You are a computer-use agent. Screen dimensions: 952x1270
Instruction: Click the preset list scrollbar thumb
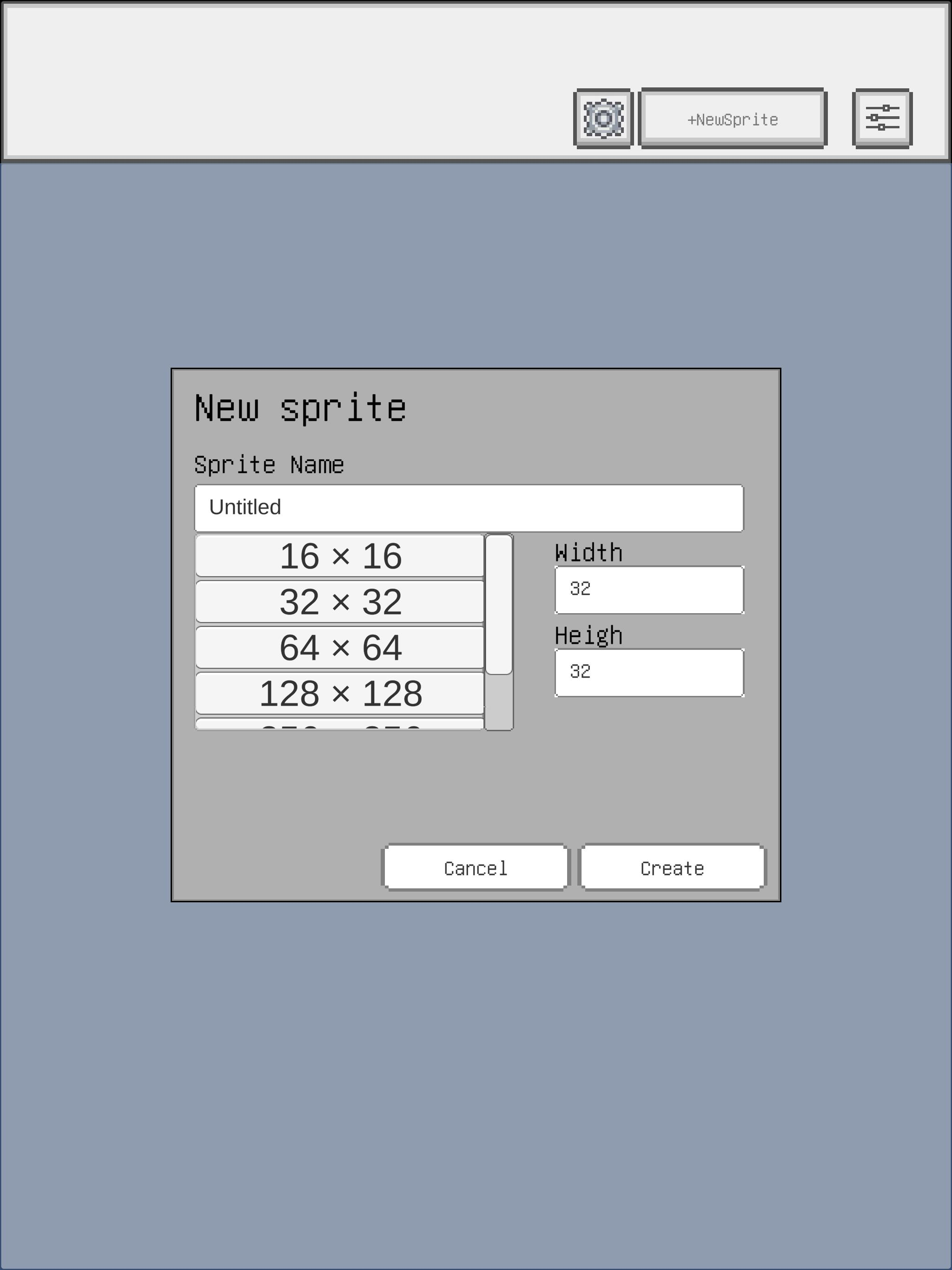click(499, 605)
